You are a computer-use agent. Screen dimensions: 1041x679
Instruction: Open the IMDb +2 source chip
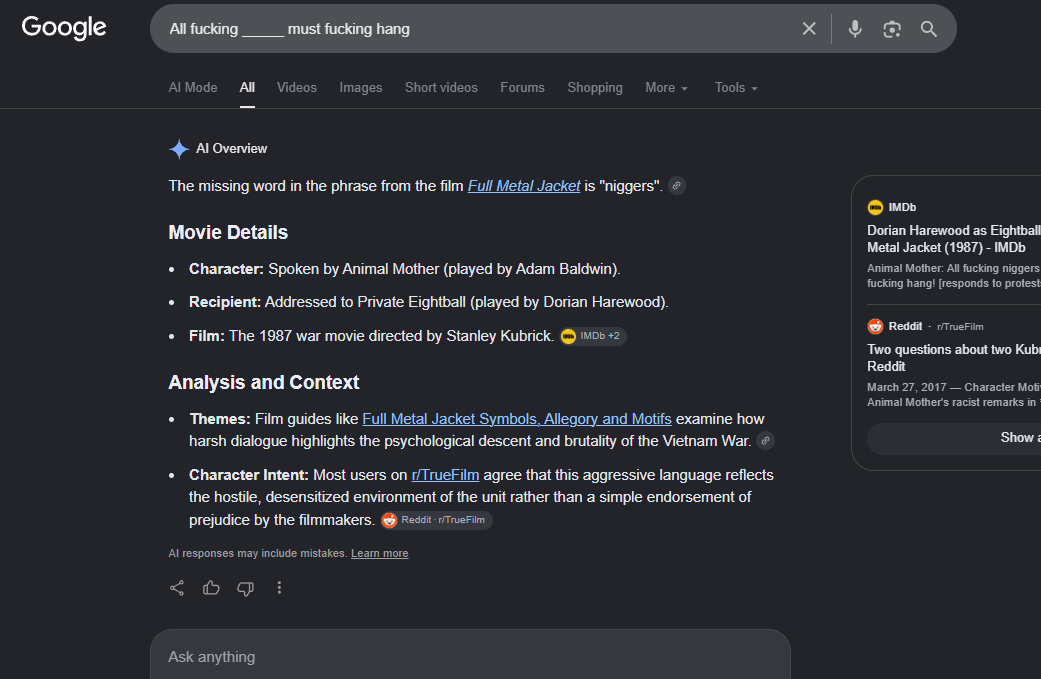click(x=592, y=336)
